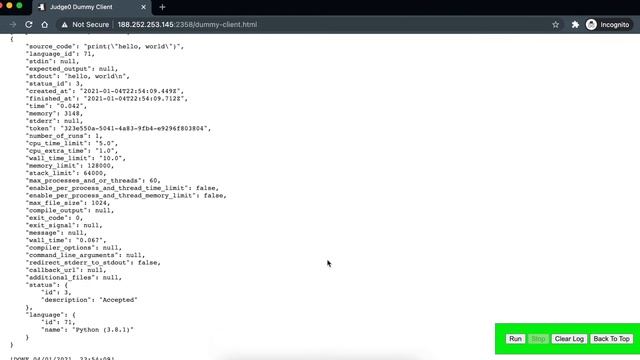Click the "stdout" hello world line
Image resolution: width=640 pixels, height=360 pixels.
pyautogui.click(x=78, y=76)
